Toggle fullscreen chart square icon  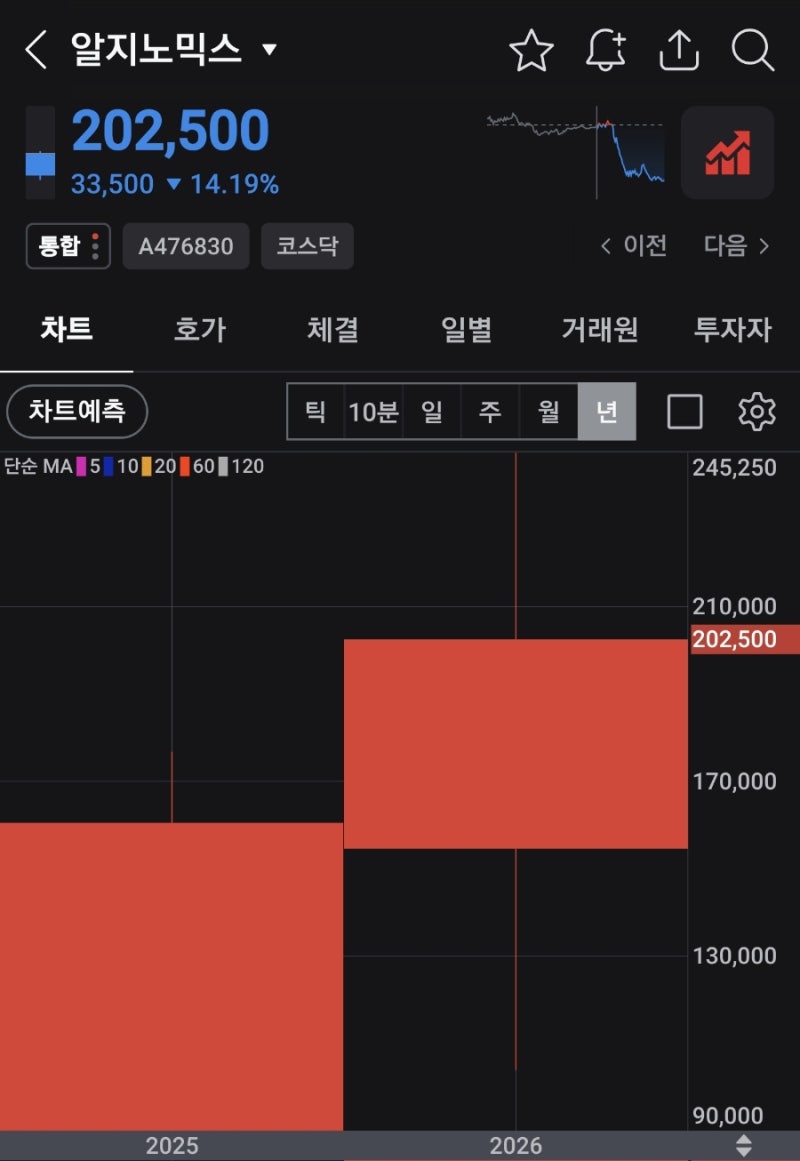(x=684, y=412)
